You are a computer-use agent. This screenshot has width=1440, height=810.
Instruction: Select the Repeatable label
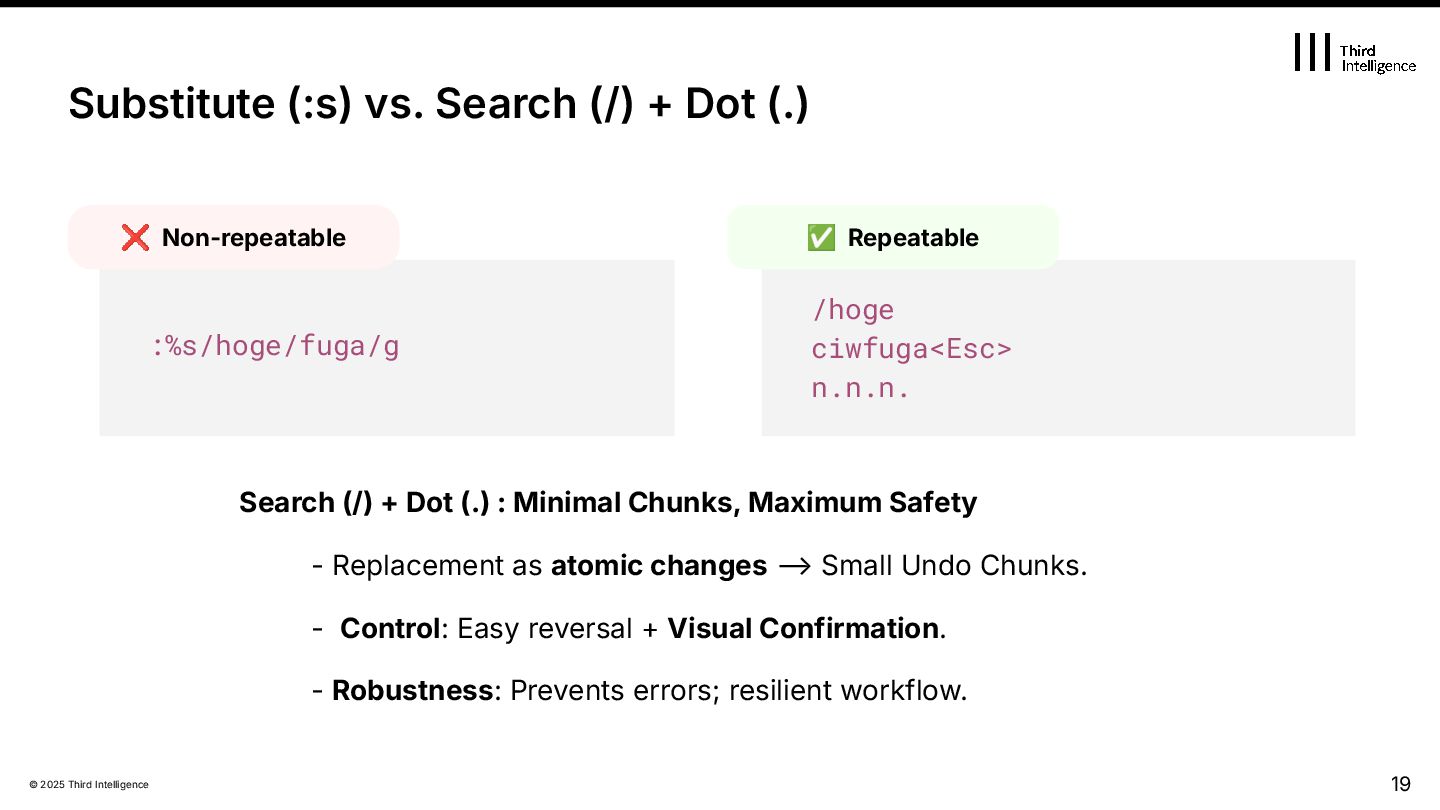[913, 238]
